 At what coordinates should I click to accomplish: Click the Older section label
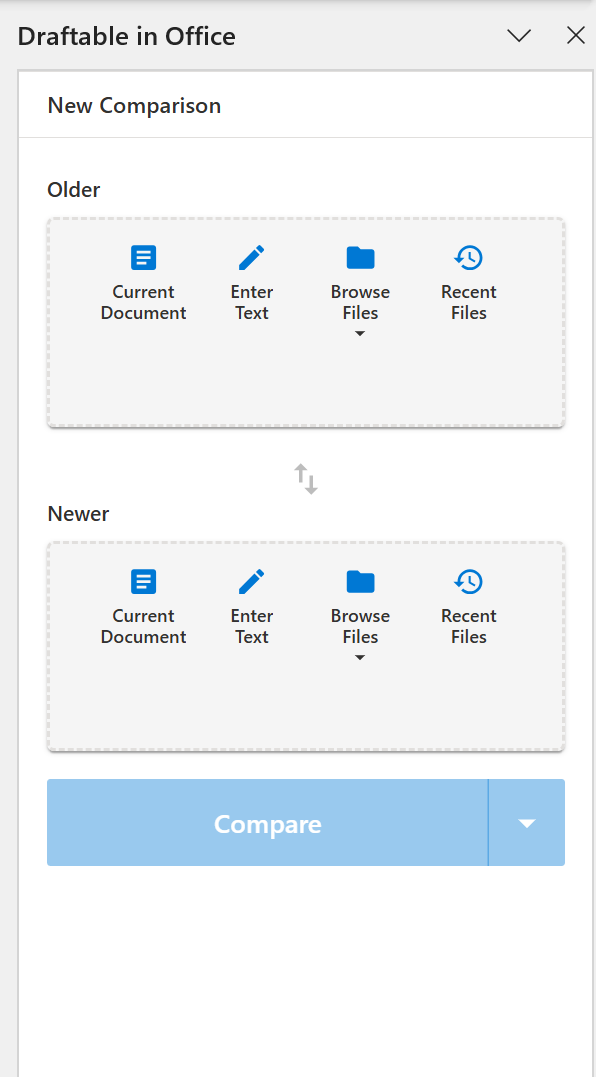point(73,189)
